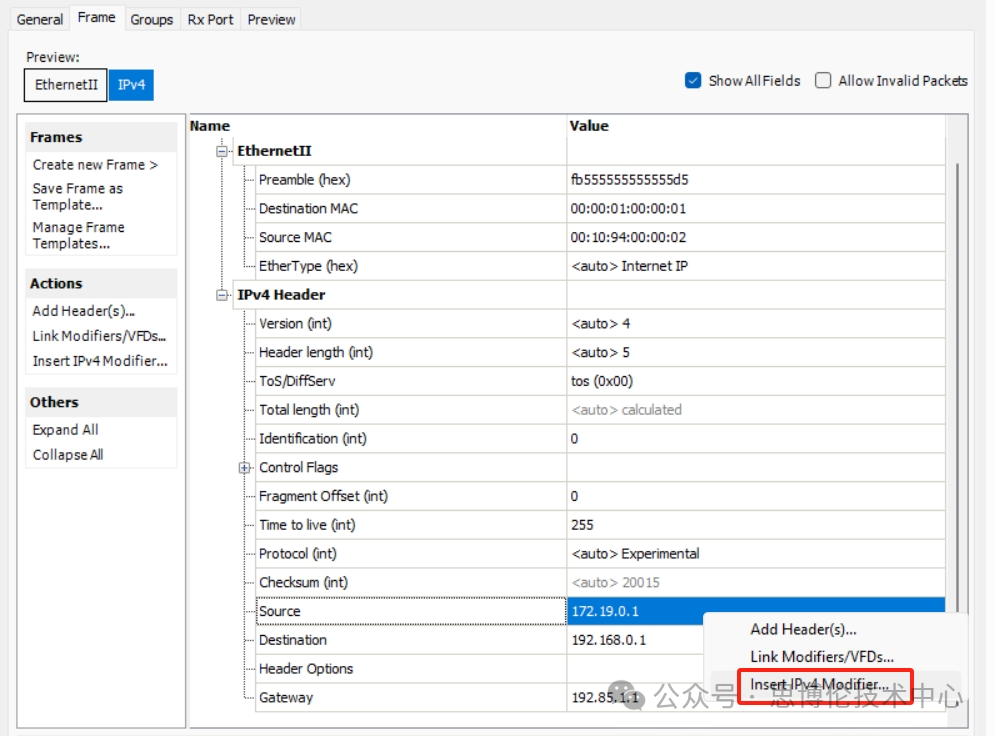
Task: Choose Insert IPv4 Modifier in context menu
Action: coord(819,684)
